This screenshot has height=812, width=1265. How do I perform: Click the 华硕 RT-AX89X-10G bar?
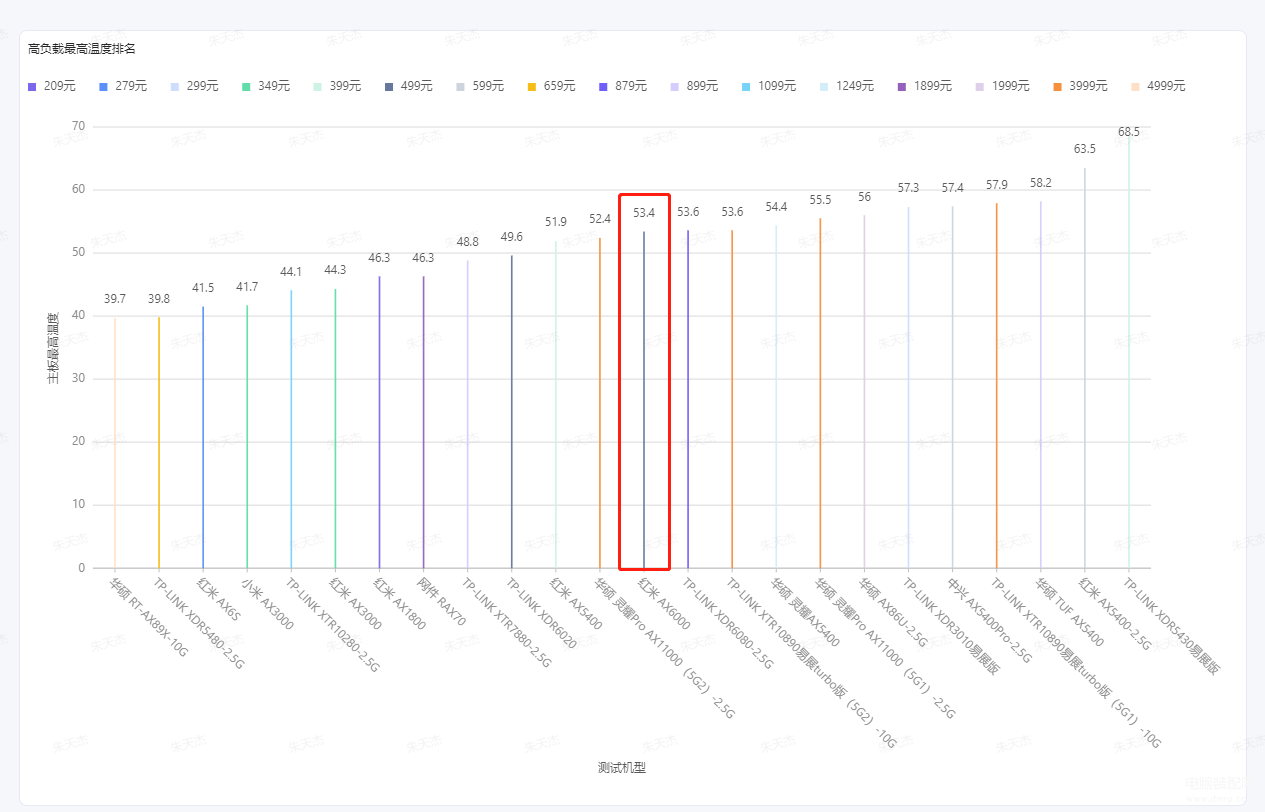[x=115, y=443]
